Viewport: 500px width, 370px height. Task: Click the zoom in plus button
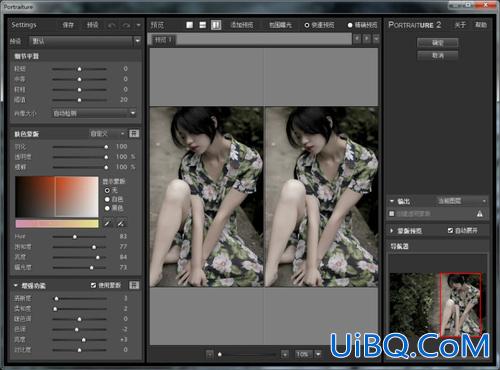(x=285, y=354)
